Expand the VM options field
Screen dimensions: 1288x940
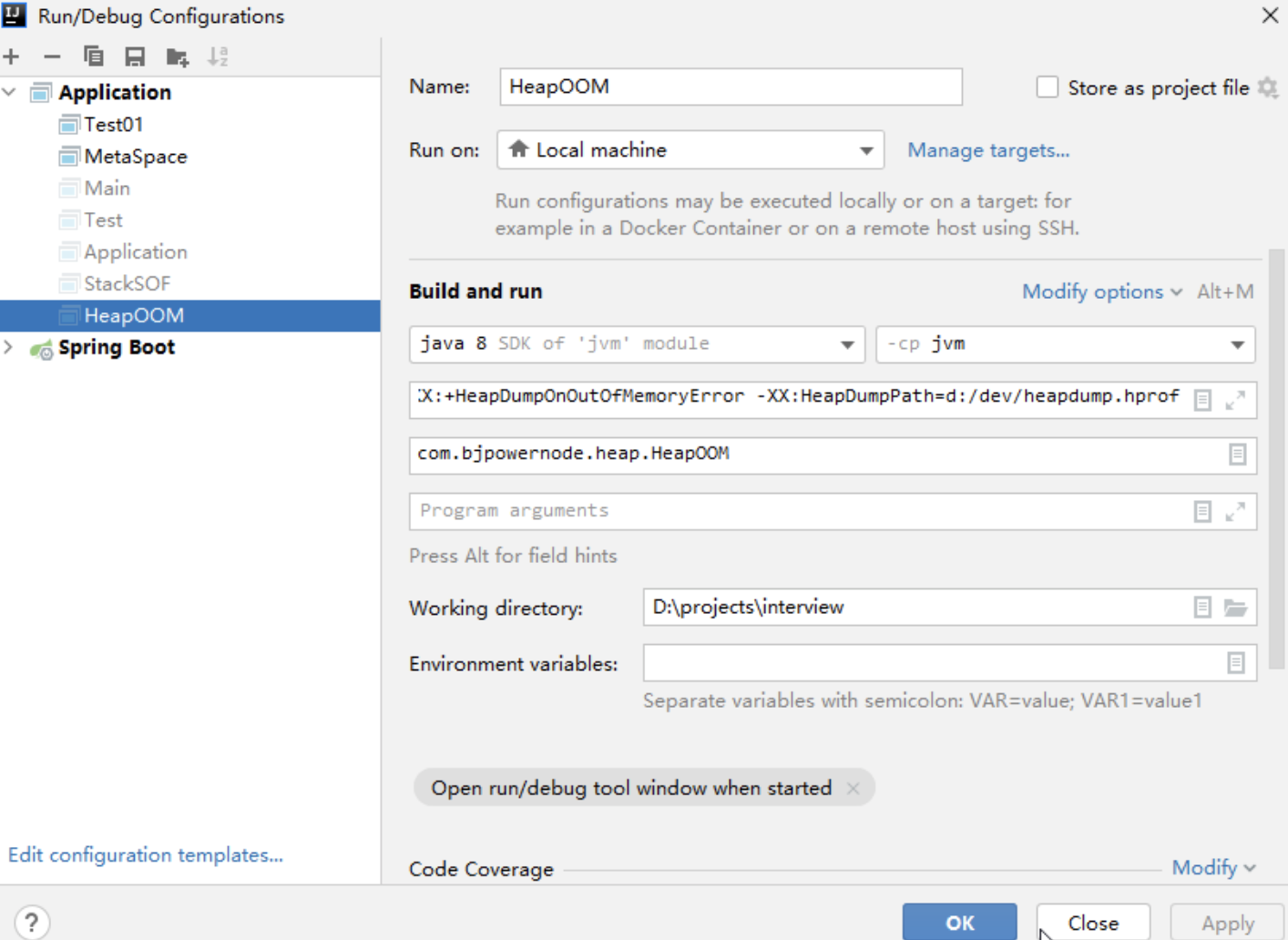click(1235, 401)
